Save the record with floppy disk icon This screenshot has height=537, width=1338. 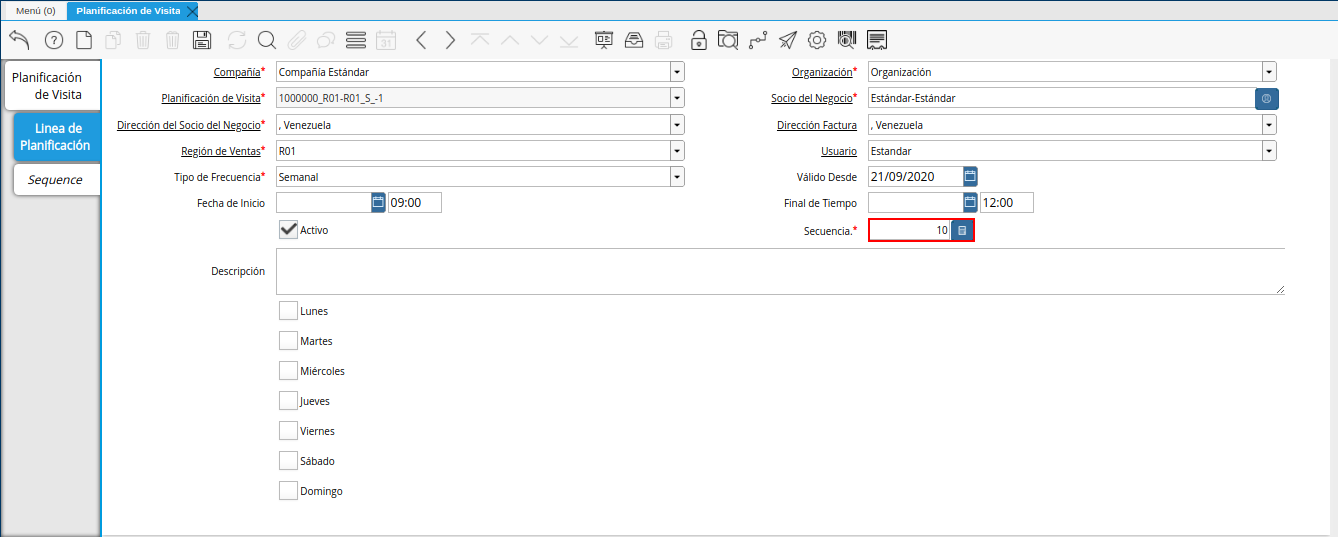(202, 40)
